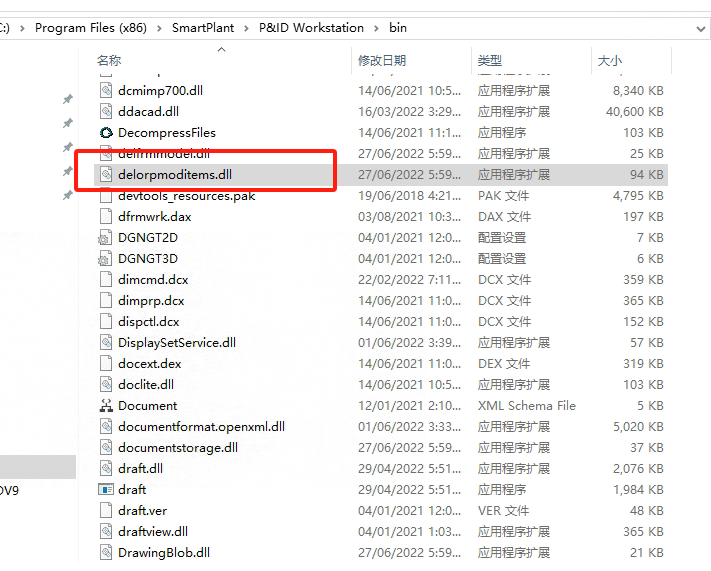Select the dimcmd.dcx file icon

pos(106,279)
